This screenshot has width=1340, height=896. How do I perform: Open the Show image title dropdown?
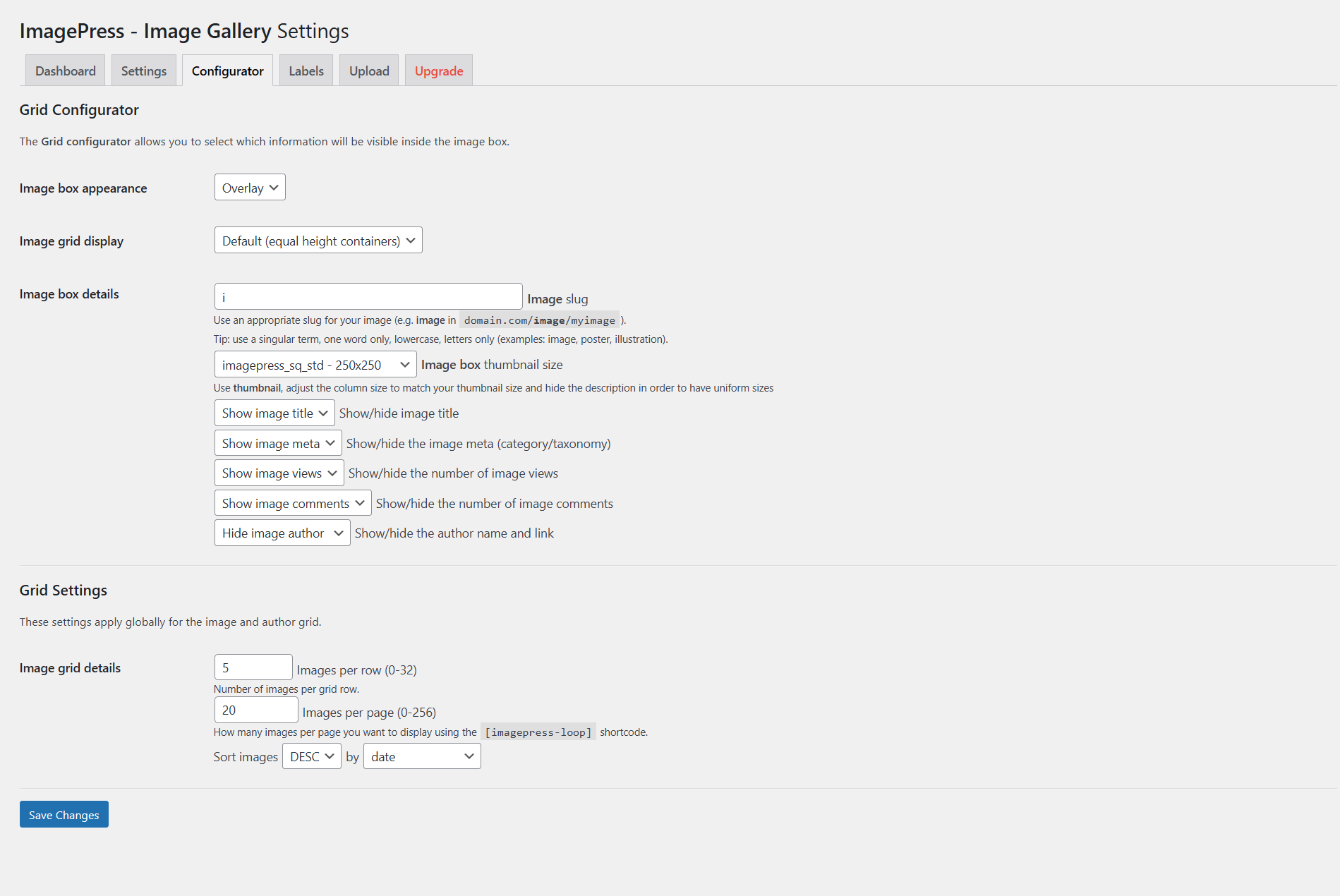274,413
